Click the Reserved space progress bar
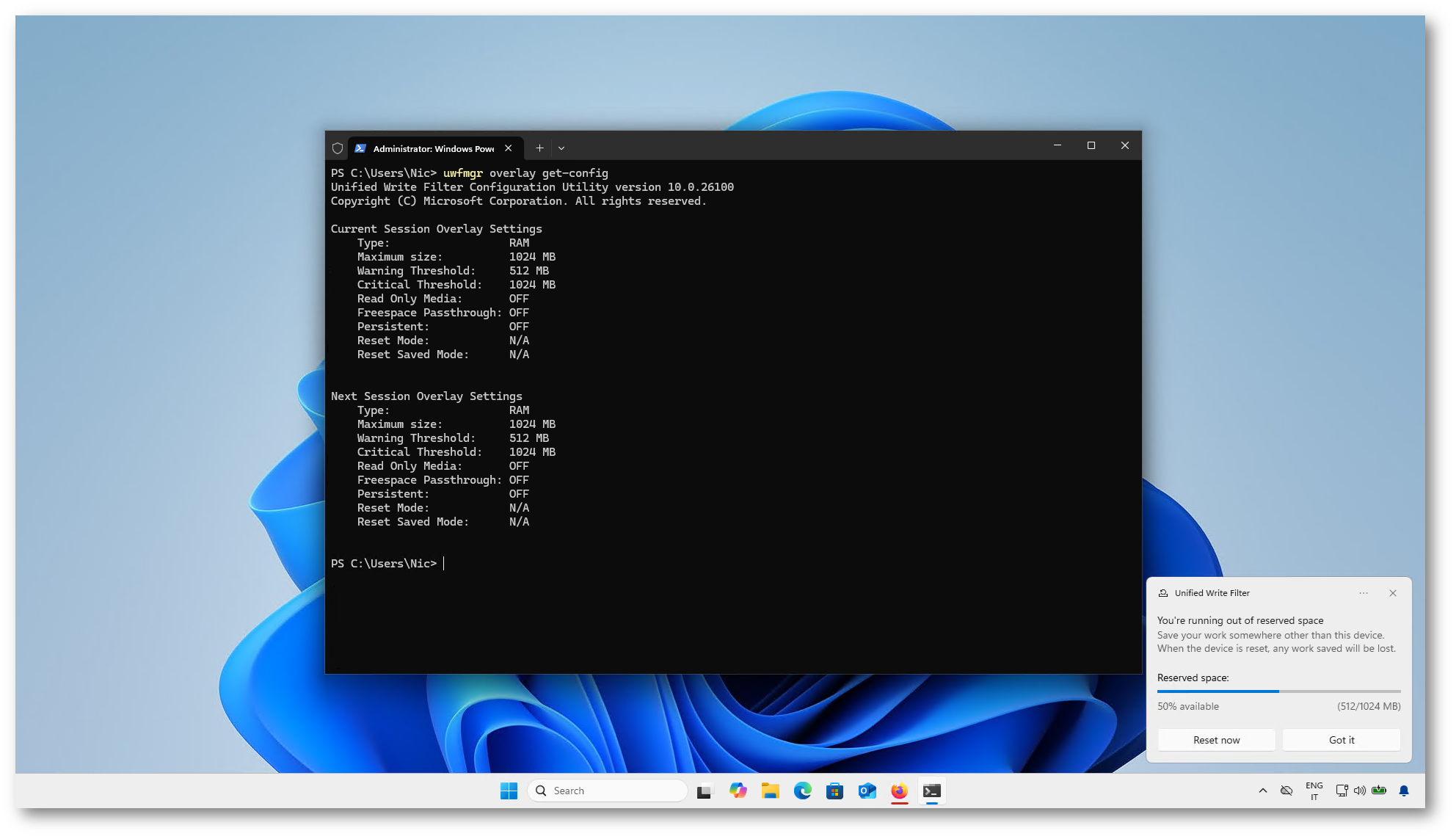The image size is (1456, 839). tap(1279, 691)
